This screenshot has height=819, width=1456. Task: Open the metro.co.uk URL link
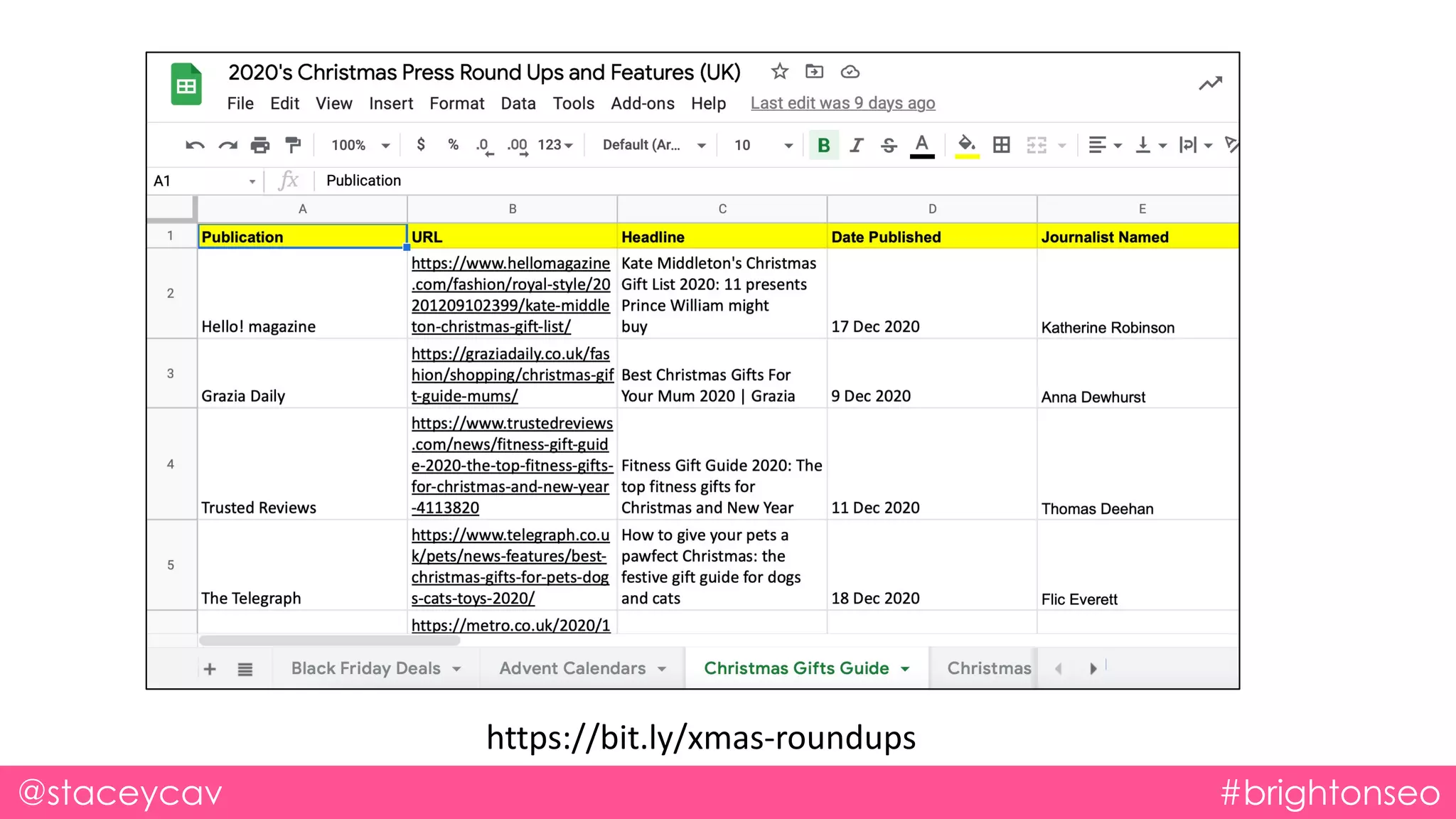(510, 625)
